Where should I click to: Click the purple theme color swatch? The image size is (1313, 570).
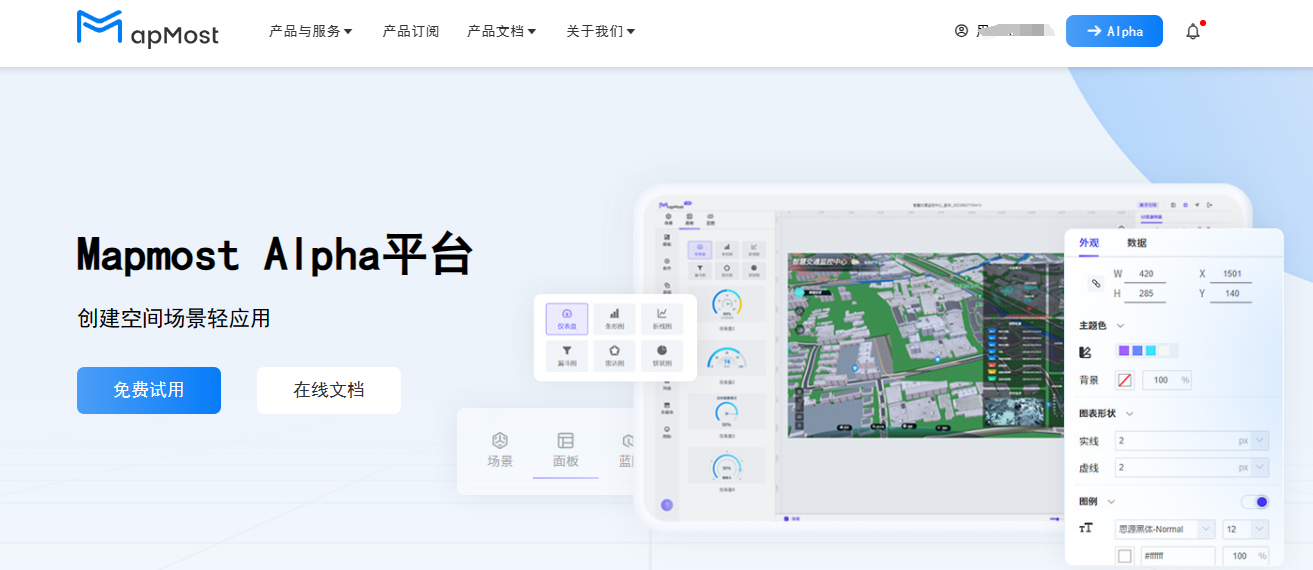coord(1124,351)
